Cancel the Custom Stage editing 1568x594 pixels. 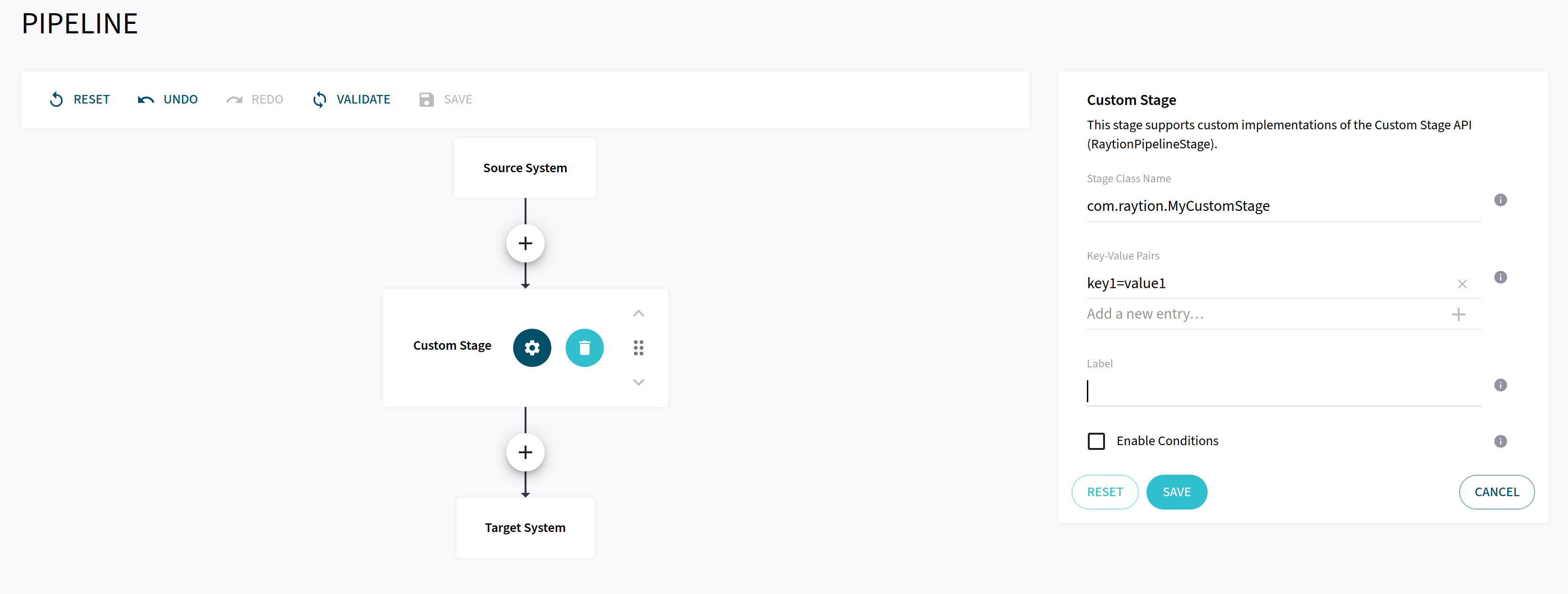click(x=1496, y=492)
